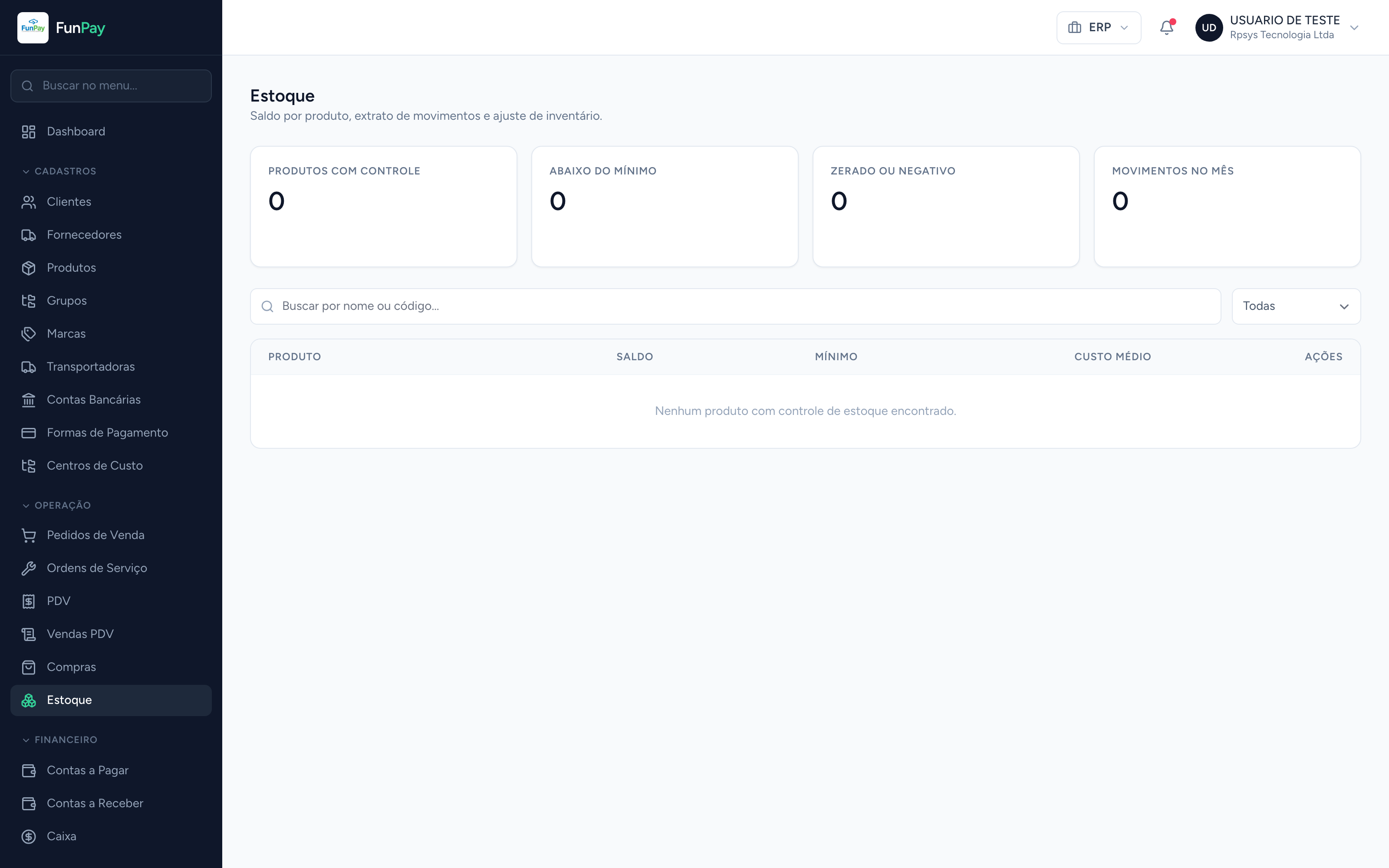Click the AÇÕES column header
Screen dimensions: 1389x868
click(x=1323, y=357)
